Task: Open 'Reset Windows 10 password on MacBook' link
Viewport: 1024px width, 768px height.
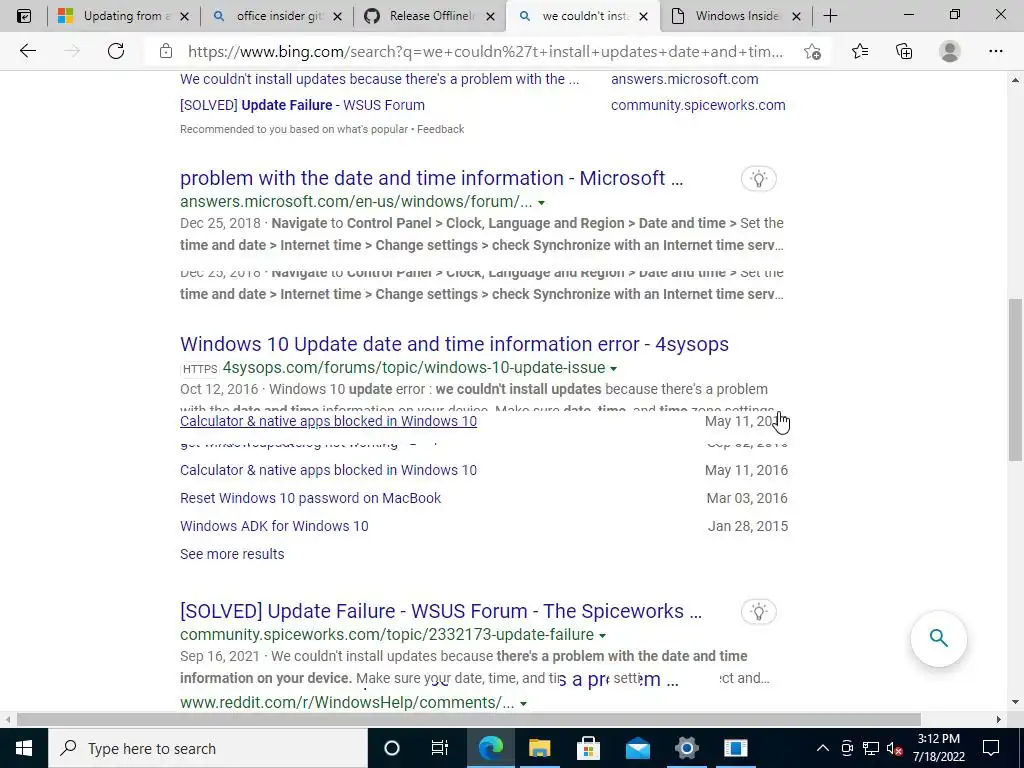Action: 311,498
